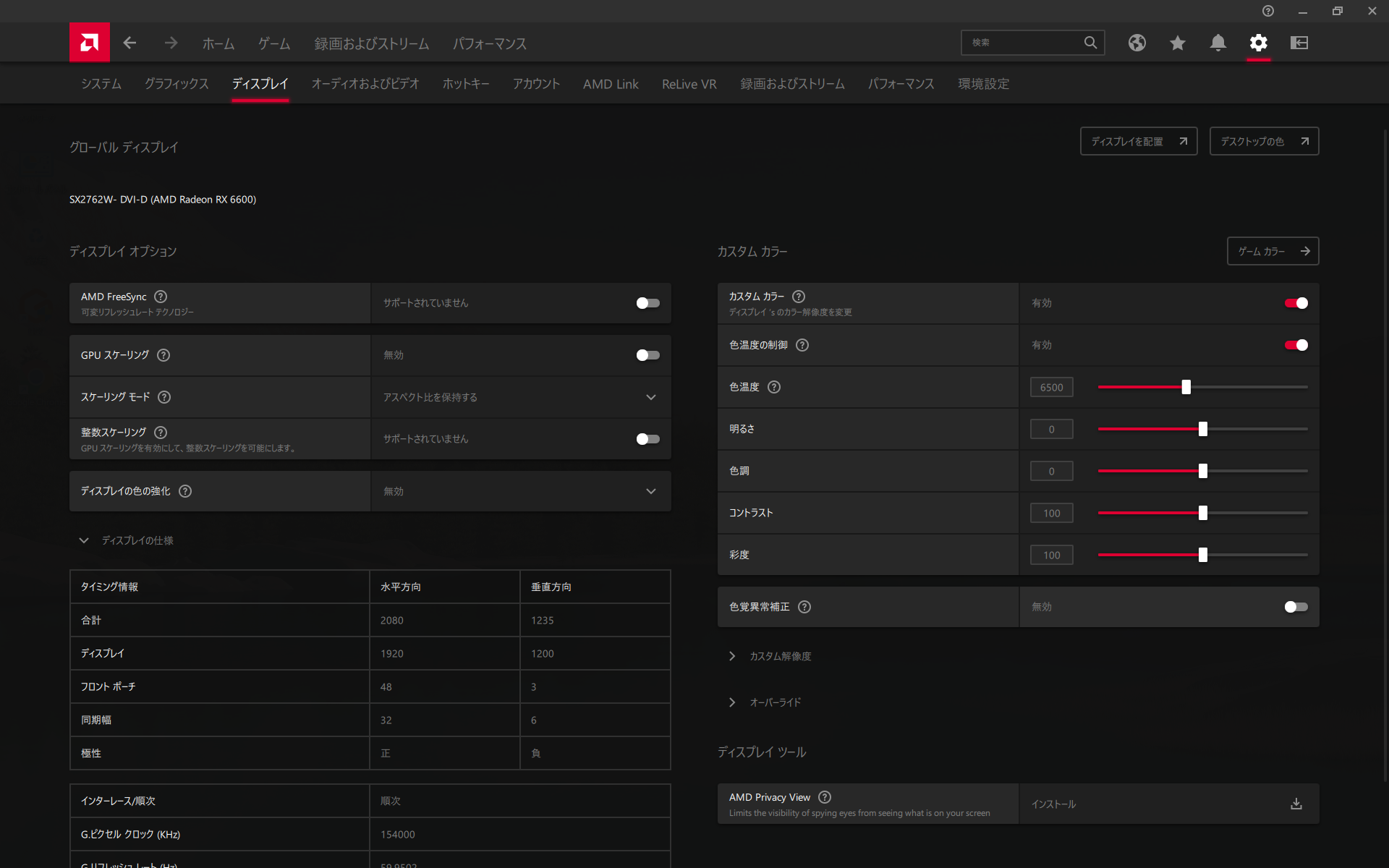This screenshot has width=1389, height=868.
Task: Show help for AMD FreeSync
Action: tap(161, 297)
